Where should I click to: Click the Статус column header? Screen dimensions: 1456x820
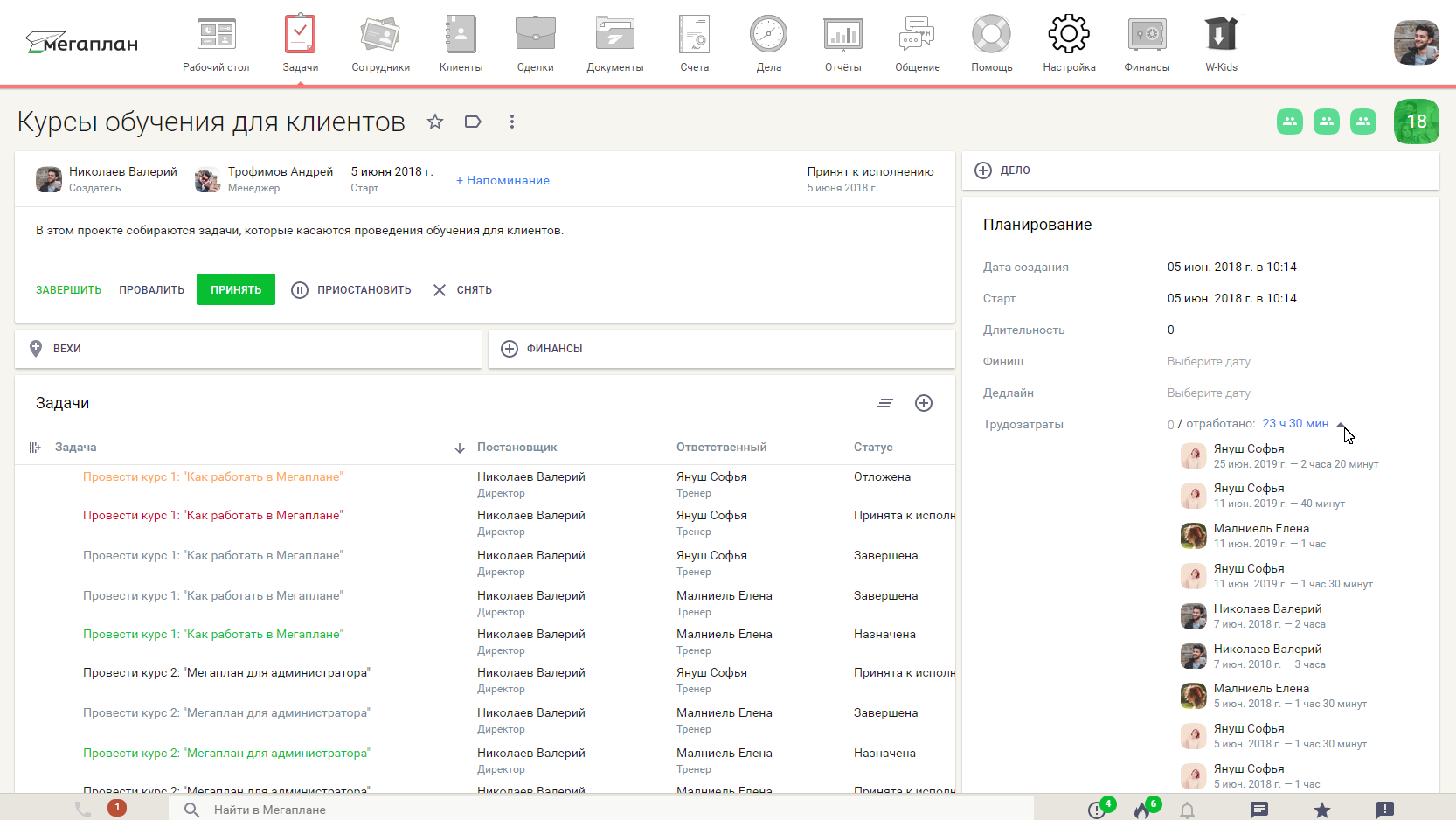pyautogui.click(x=873, y=447)
